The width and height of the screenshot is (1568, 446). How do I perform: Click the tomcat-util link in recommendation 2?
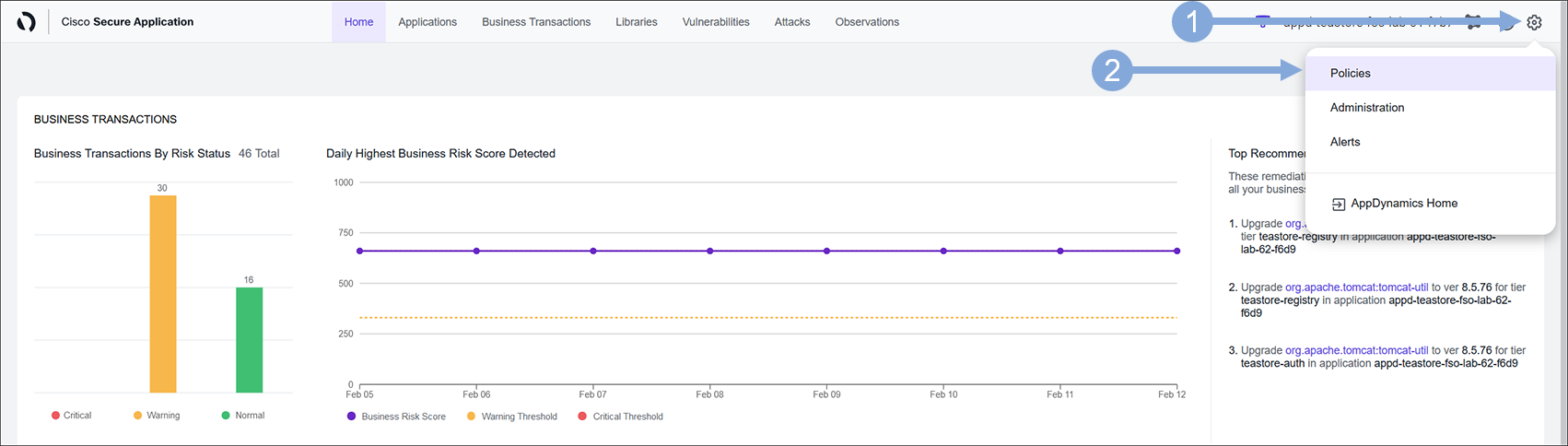(x=1357, y=288)
